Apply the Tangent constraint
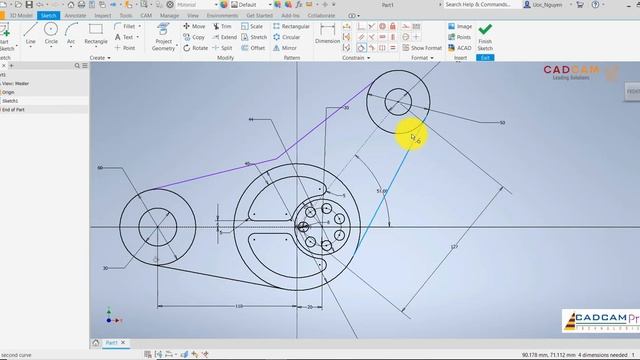This screenshot has height=360, width=640. 362,48
